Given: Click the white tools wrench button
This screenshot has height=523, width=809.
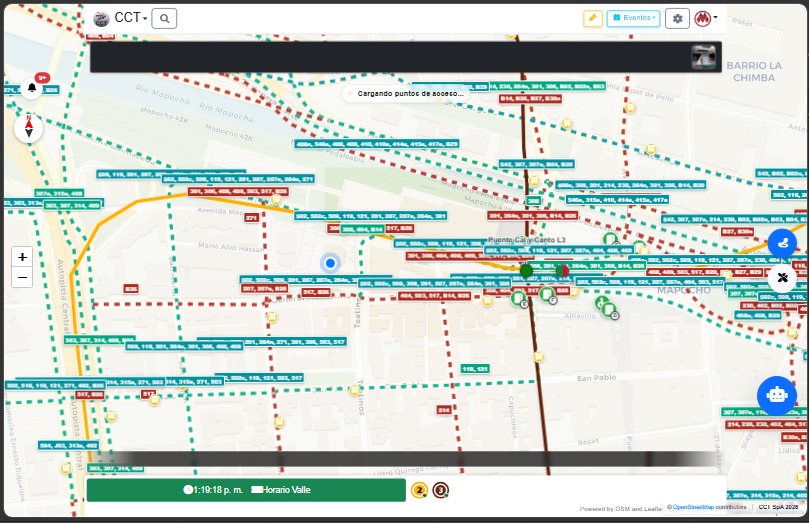Looking at the screenshot, I should click(x=782, y=278).
